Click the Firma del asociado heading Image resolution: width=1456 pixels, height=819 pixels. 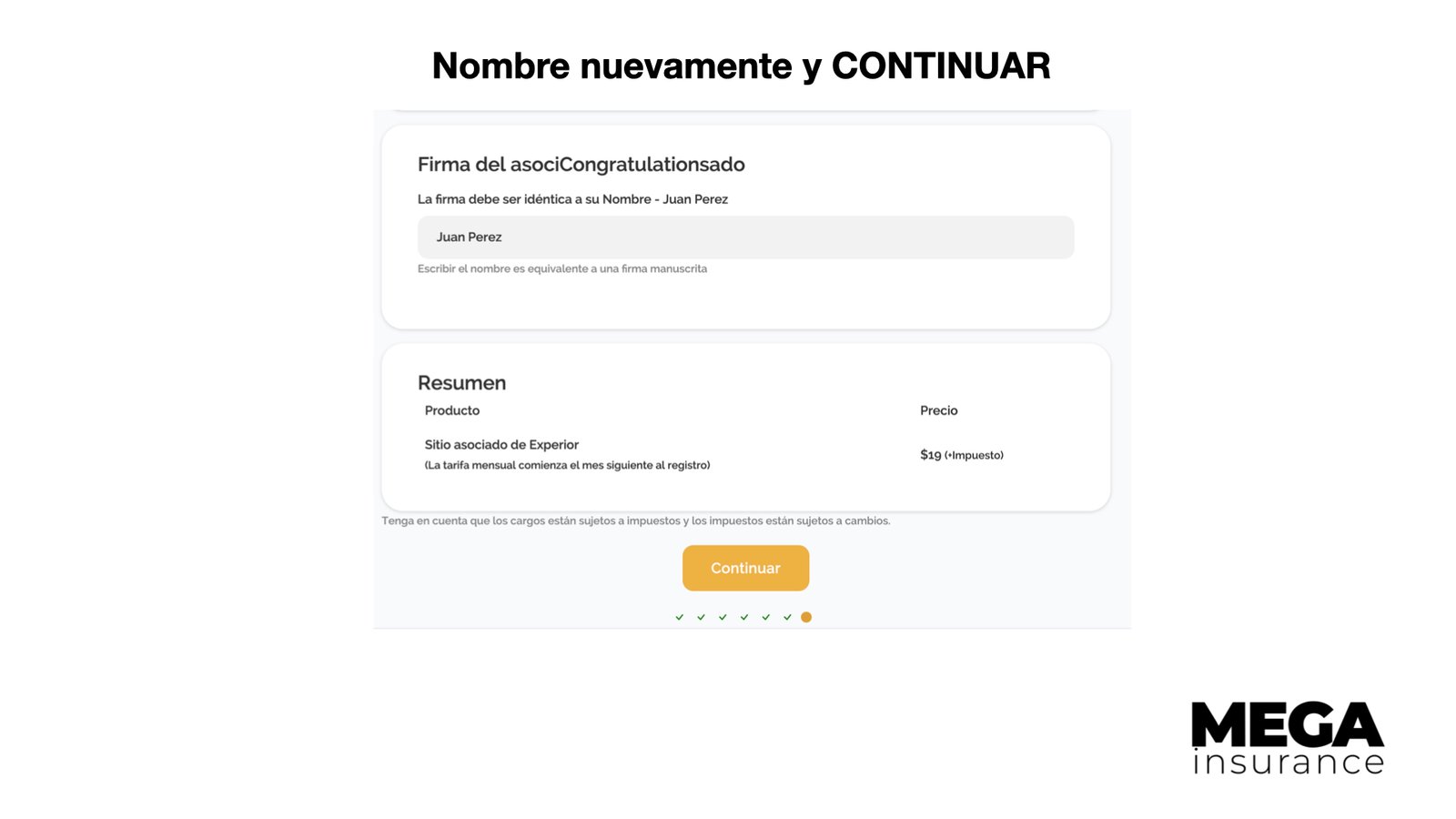tap(581, 165)
